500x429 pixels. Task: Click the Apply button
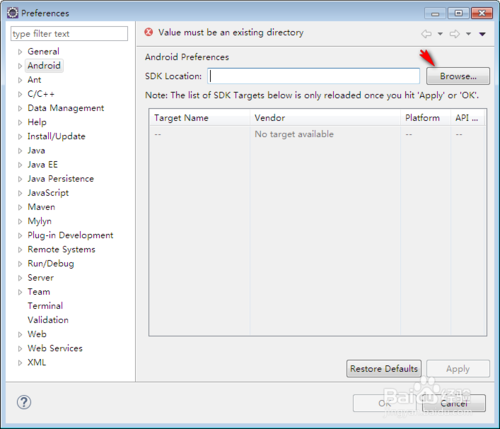(x=458, y=369)
